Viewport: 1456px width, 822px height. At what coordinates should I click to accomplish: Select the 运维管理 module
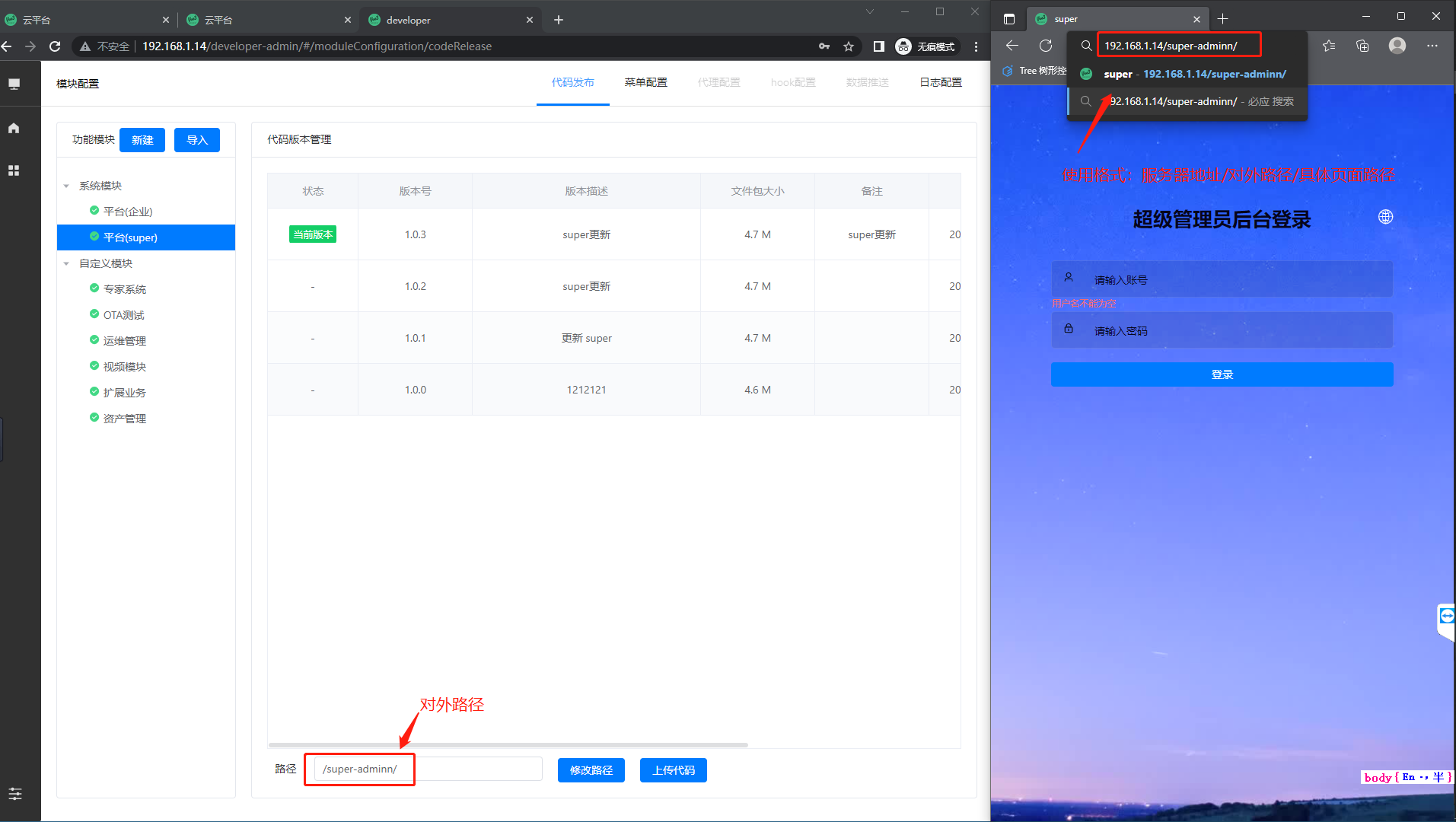point(125,341)
